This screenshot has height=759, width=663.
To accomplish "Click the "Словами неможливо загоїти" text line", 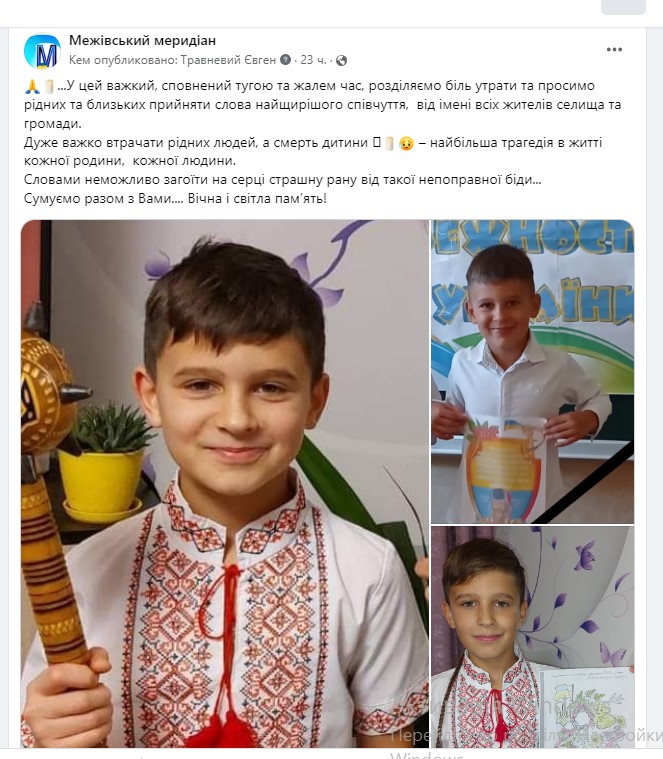I will point(283,180).
